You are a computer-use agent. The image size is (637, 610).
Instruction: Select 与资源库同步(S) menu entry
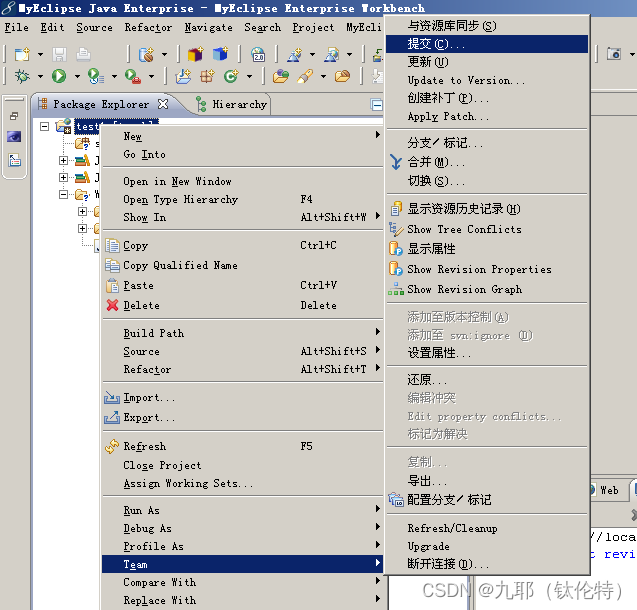pos(487,26)
